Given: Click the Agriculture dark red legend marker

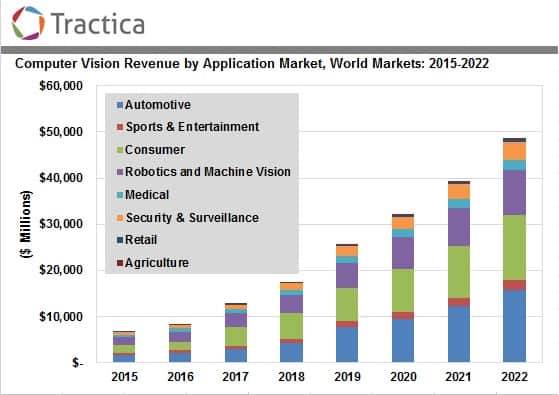Looking at the screenshot, I should coord(120,263).
